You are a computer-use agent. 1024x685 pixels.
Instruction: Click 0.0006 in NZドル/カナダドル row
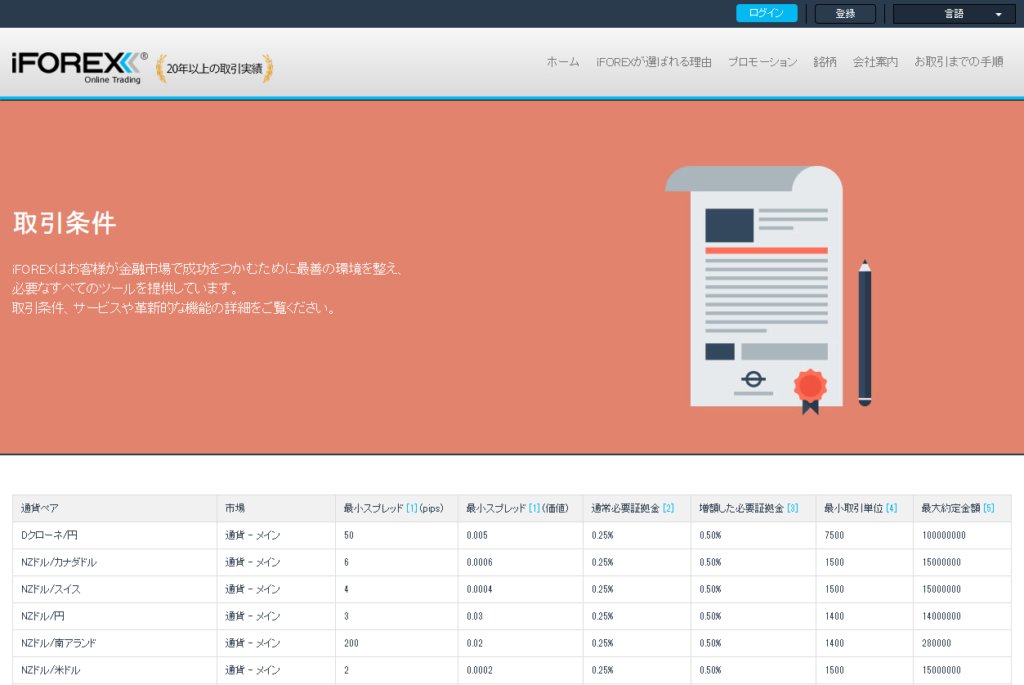(x=479, y=562)
